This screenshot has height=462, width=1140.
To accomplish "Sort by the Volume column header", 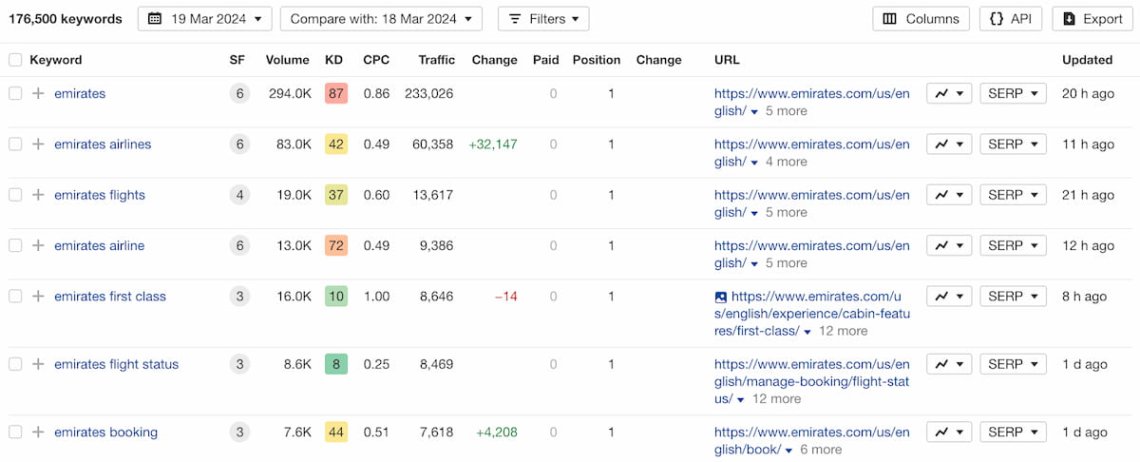I will click(287, 60).
